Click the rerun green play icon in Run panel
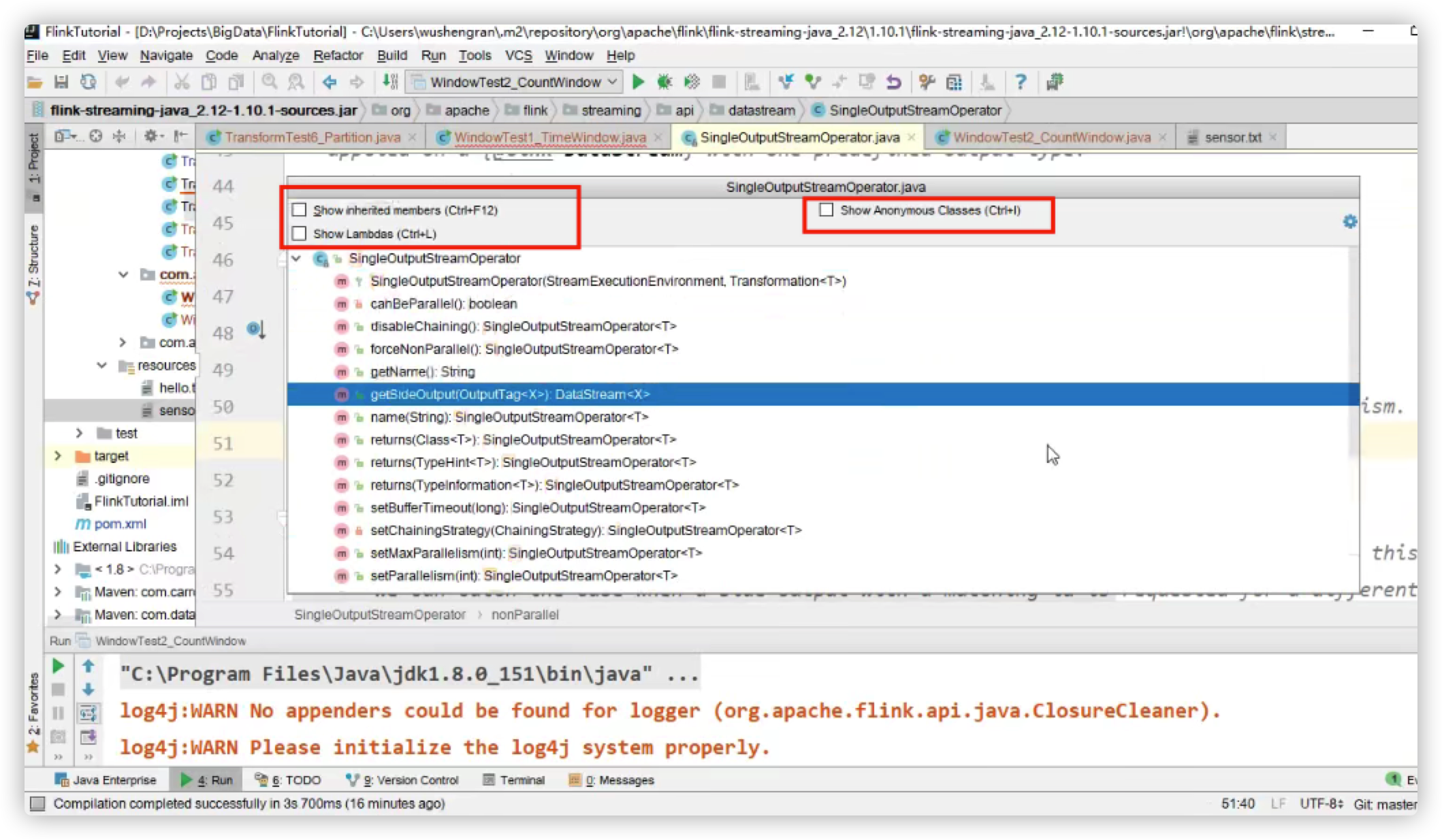The image size is (1442, 840). pyautogui.click(x=59, y=666)
